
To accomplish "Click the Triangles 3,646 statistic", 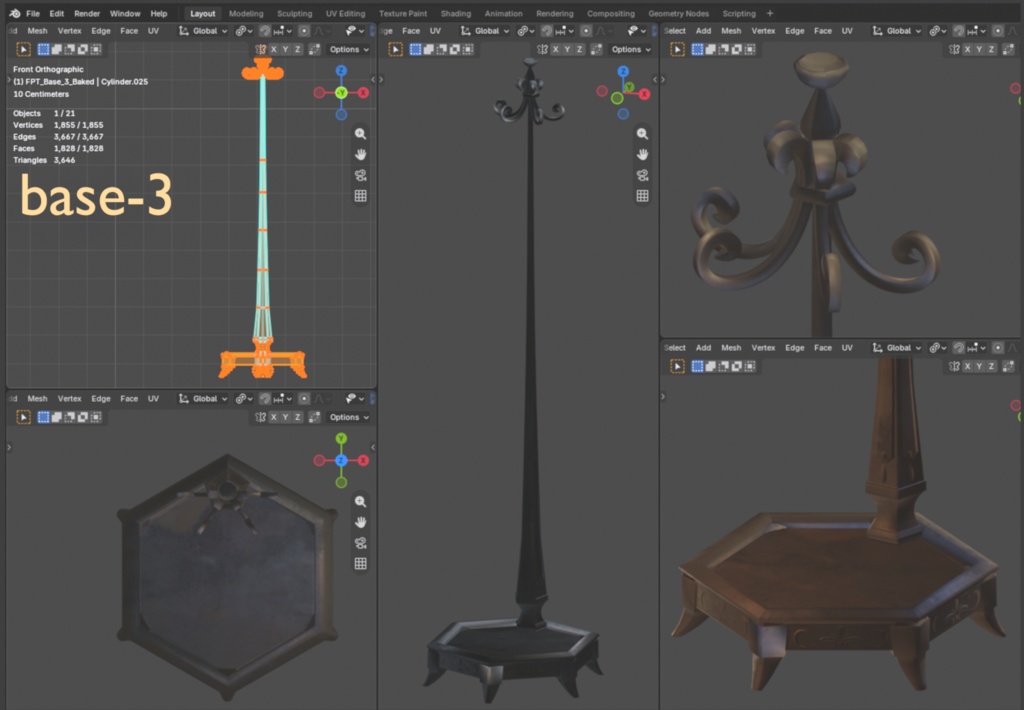I will tap(44, 160).
